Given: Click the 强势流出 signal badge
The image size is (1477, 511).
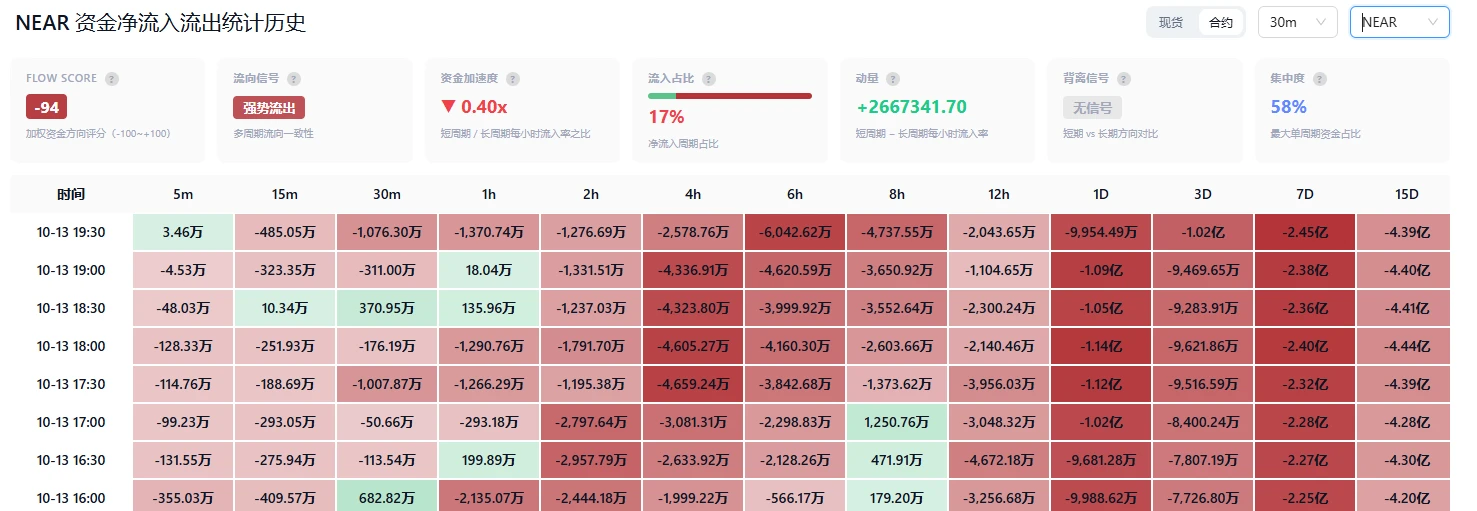Looking at the screenshot, I should 269,107.
